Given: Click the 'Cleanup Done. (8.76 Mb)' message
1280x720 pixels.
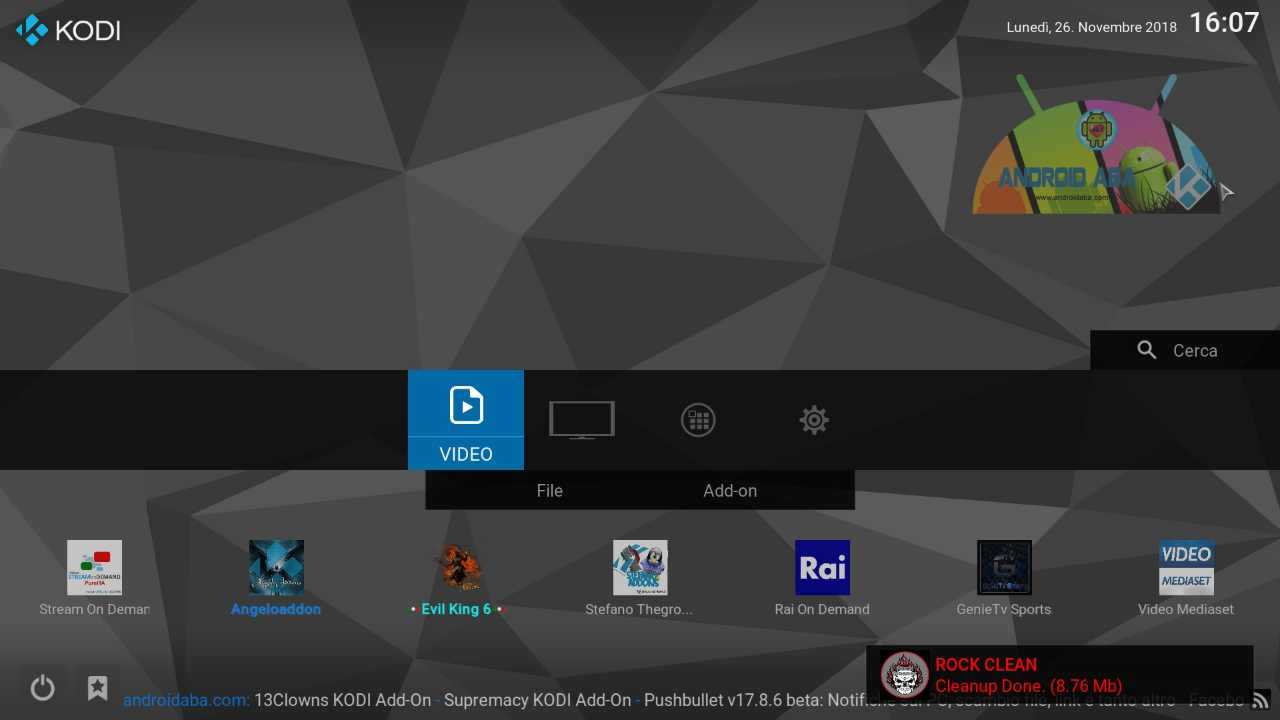Looking at the screenshot, I should [x=1028, y=686].
